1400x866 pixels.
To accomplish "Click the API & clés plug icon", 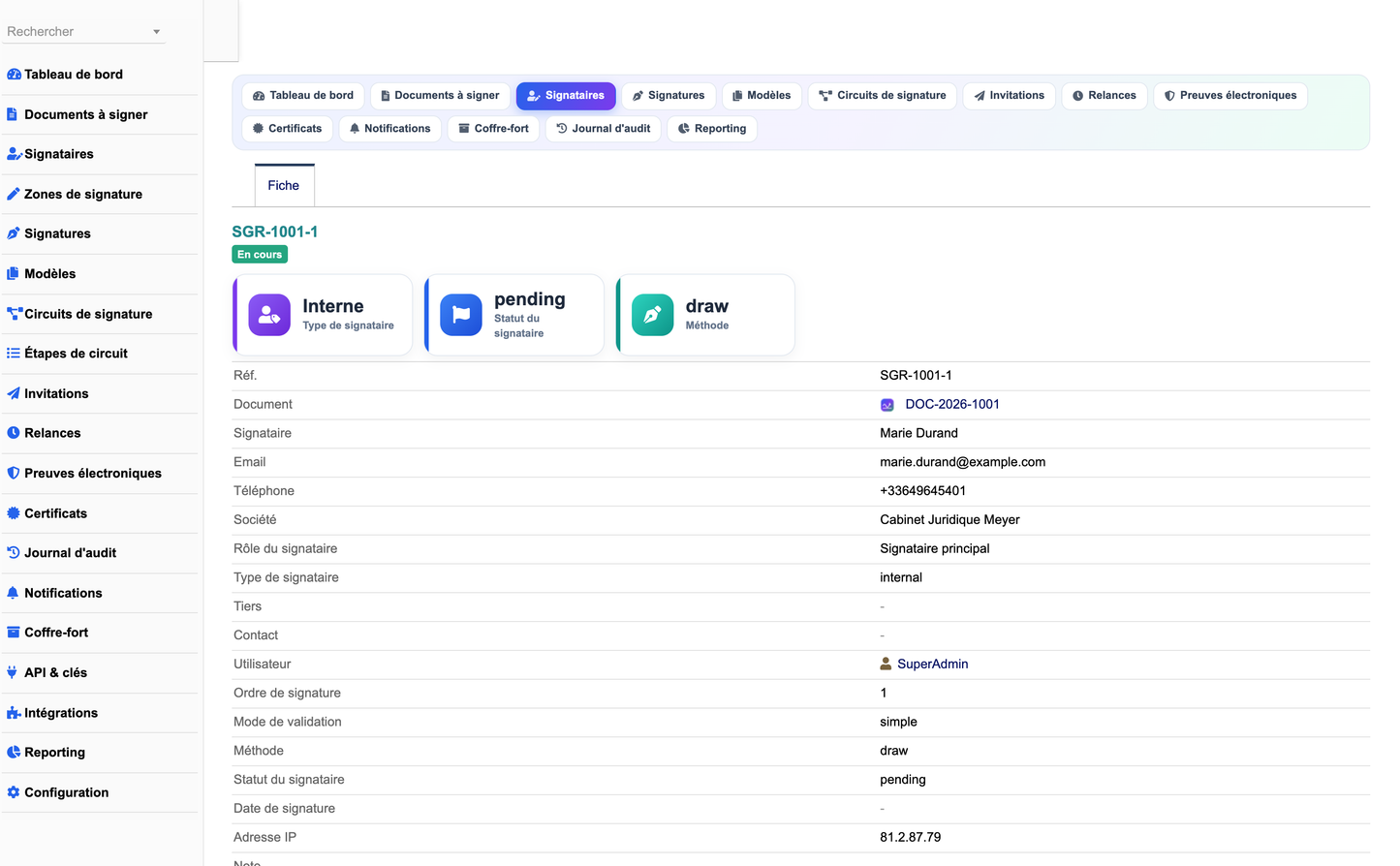I will [x=12, y=672].
